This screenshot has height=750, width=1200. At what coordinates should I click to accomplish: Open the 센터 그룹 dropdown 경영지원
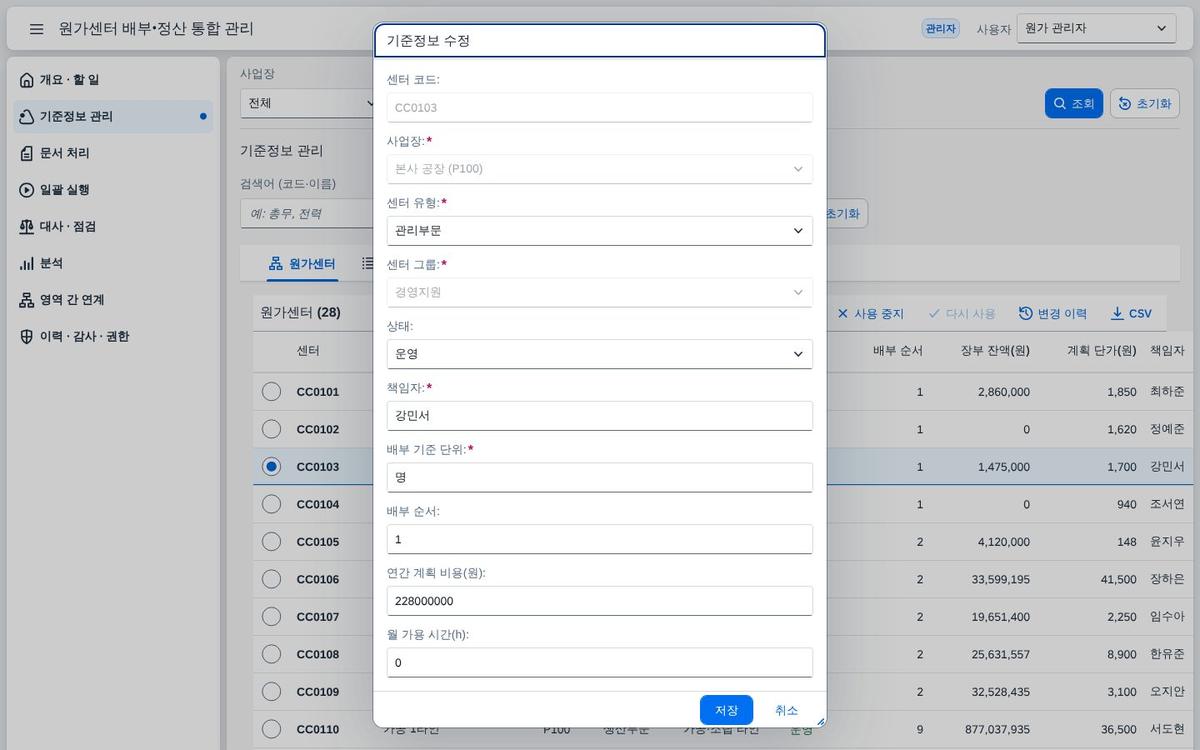click(x=599, y=292)
